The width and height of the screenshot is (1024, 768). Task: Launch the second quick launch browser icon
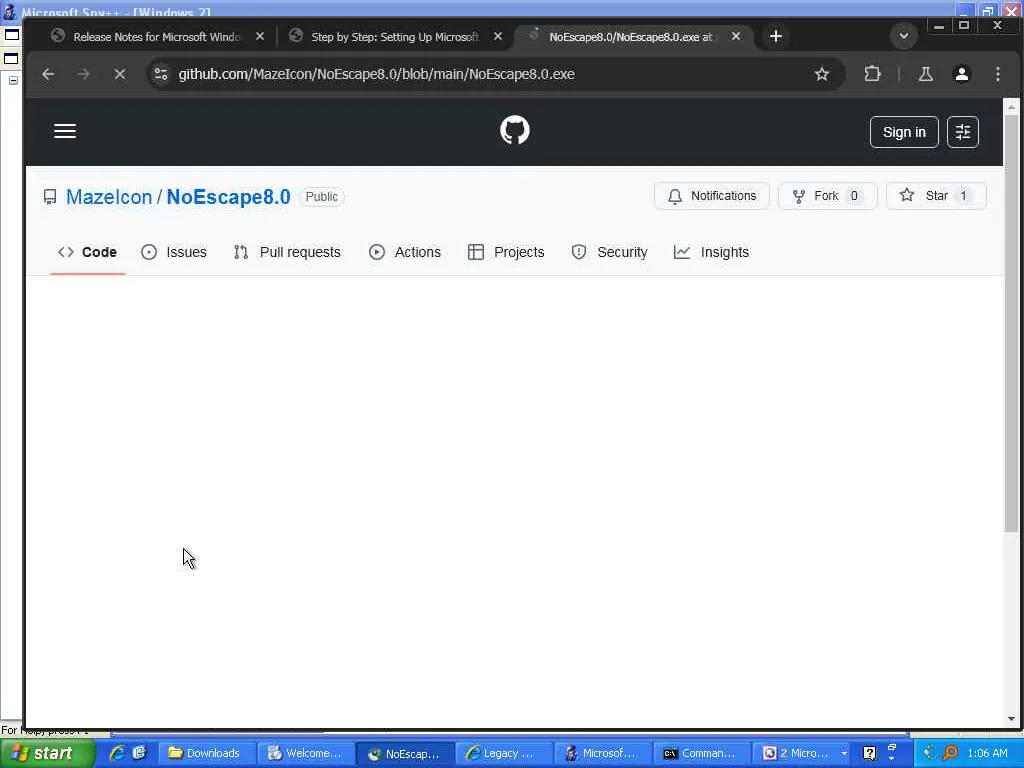(x=139, y=753)
